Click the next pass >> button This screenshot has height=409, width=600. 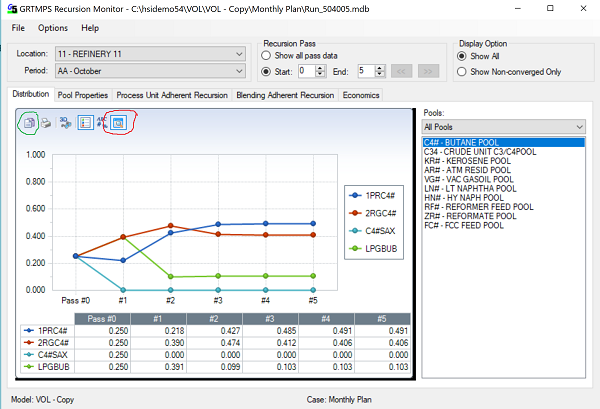[x=428, y=71]
